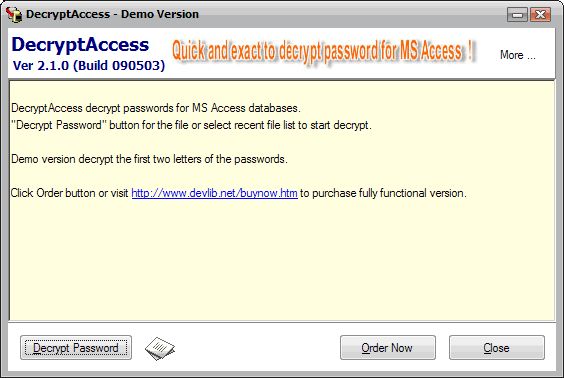564x378 pixels.
Task: Click the orange Quick and exact slogan banner
Action: click(323, 50)
